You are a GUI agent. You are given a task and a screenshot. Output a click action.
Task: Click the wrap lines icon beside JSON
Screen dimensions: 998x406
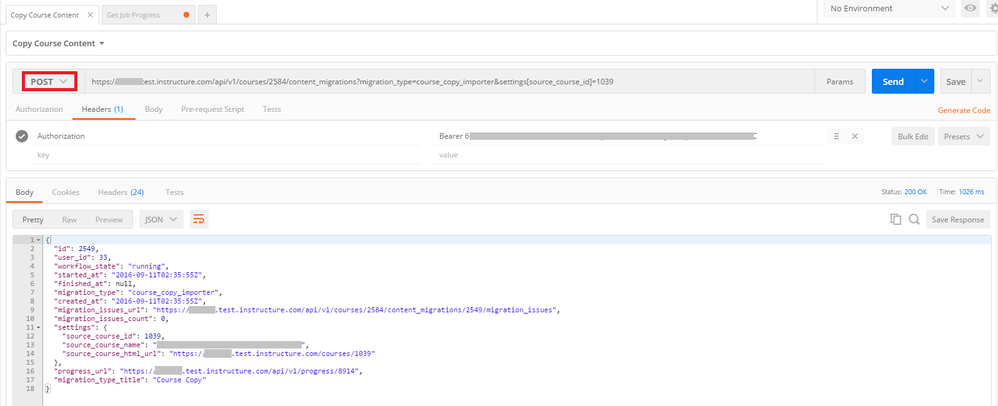[199, 219]
